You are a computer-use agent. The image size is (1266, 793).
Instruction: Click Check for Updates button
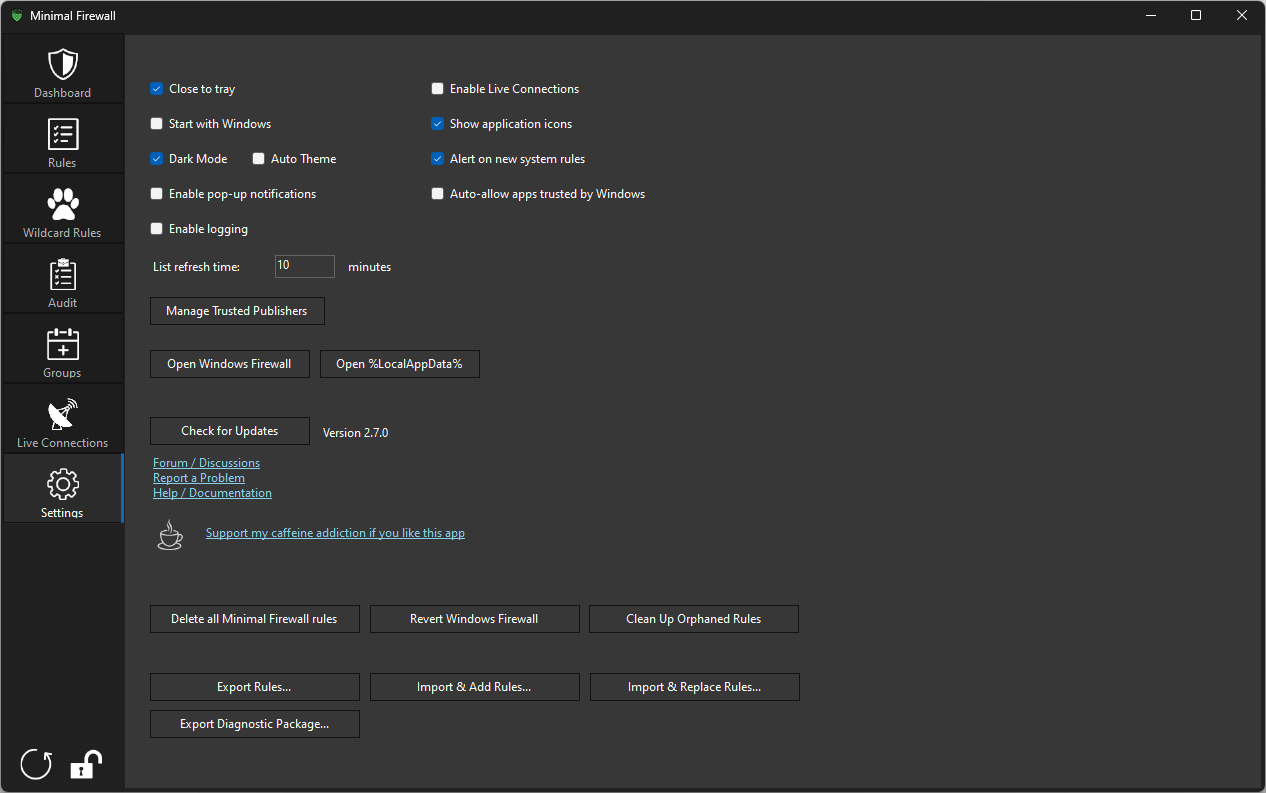(x=229, y=431)
